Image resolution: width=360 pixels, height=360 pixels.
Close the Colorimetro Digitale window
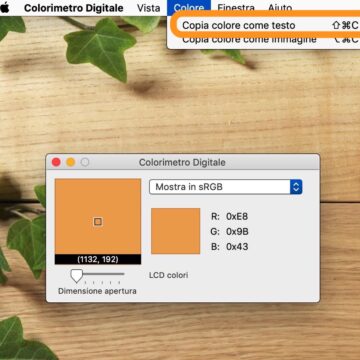click(56, 162)
